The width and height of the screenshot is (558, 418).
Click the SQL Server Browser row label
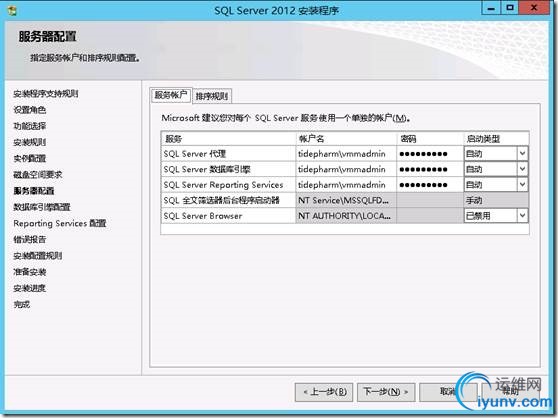pos(202,216)
